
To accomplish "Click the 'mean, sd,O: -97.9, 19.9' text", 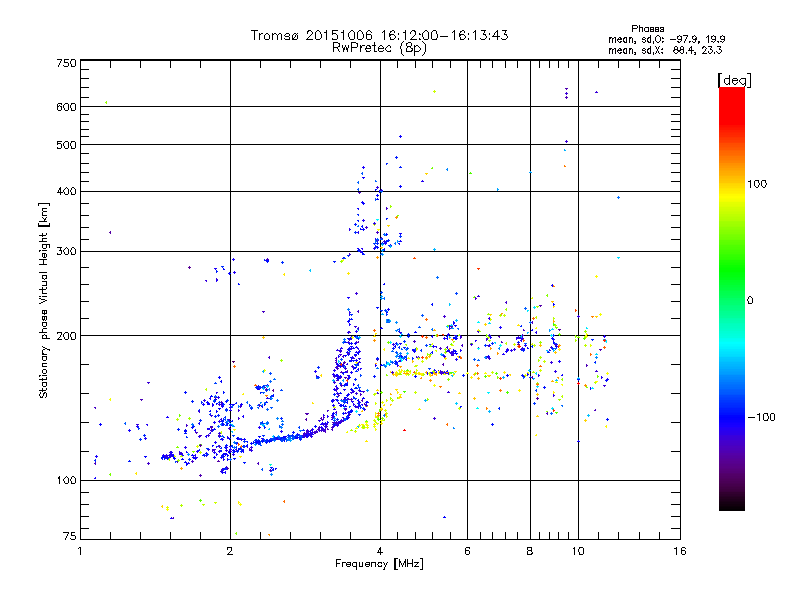I will pos(667,39).
